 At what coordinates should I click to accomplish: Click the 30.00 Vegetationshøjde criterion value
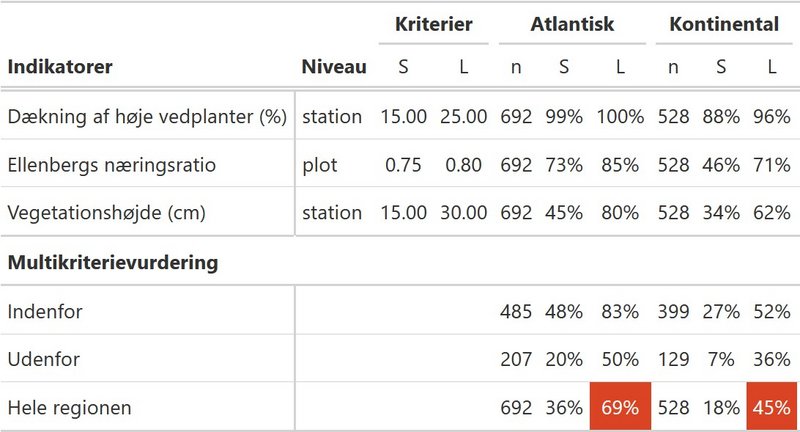(463, 213)
